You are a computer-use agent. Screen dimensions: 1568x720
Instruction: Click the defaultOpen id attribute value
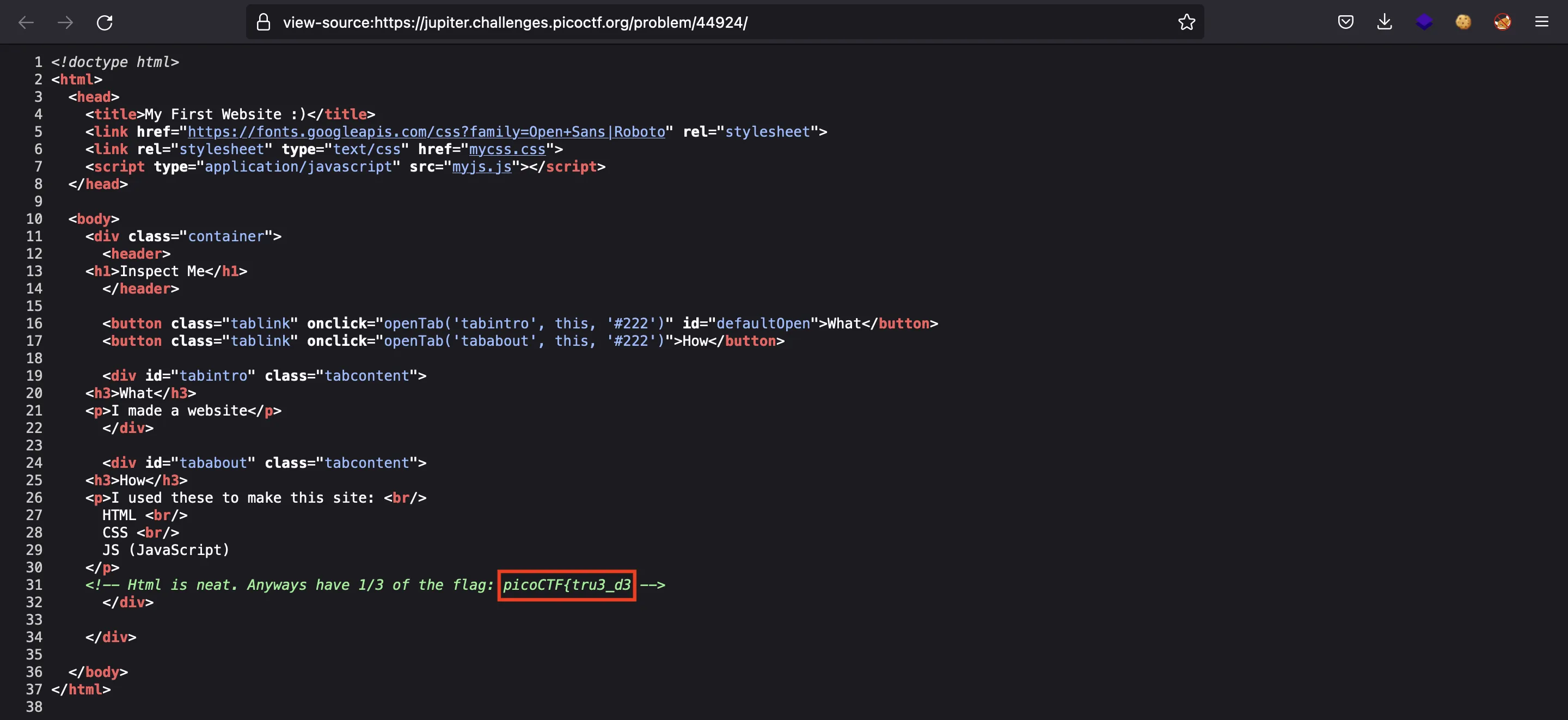(763, 324)
